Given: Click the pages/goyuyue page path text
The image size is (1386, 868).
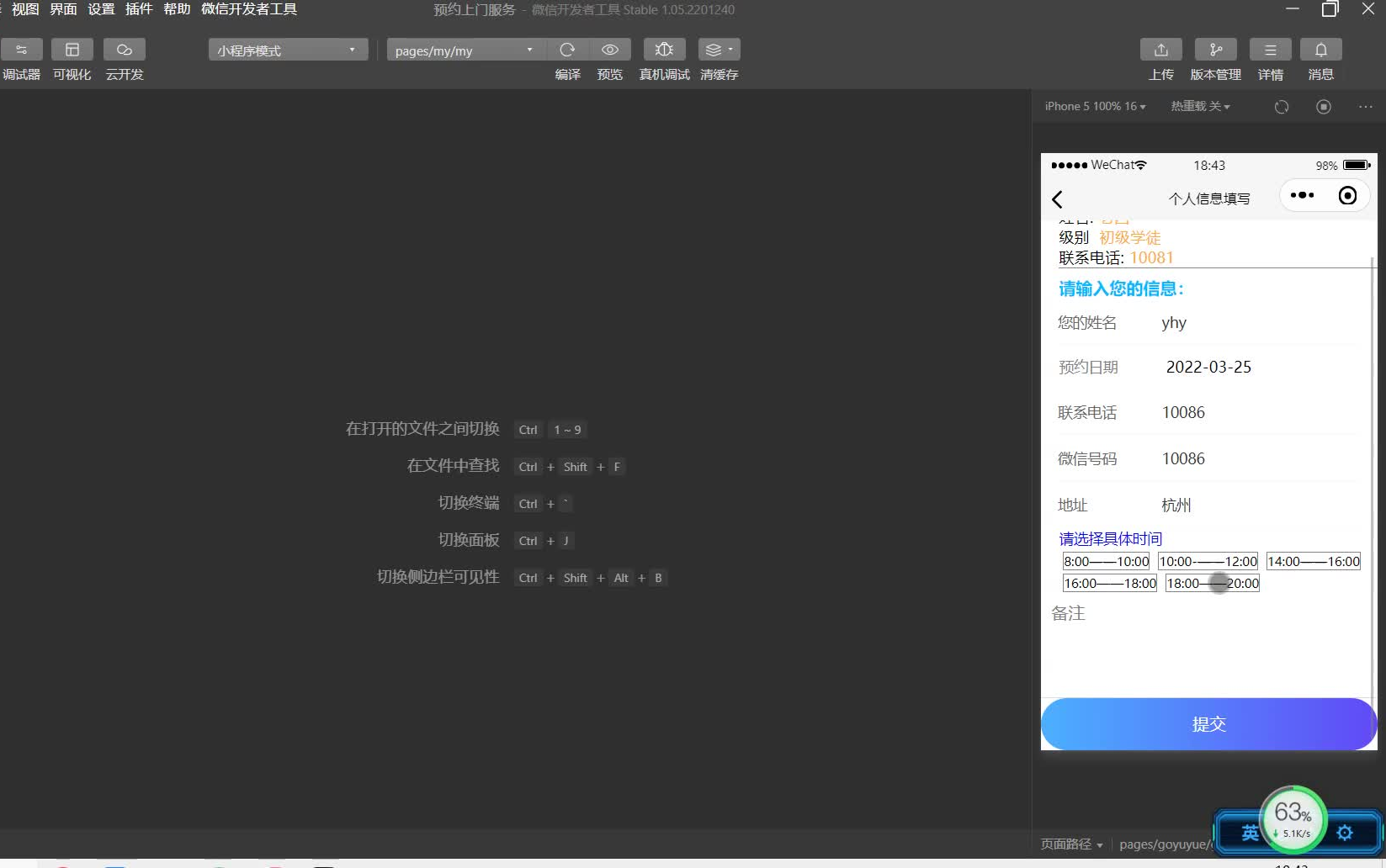Looking at the screenshot, I should (x=1165, y=844).
